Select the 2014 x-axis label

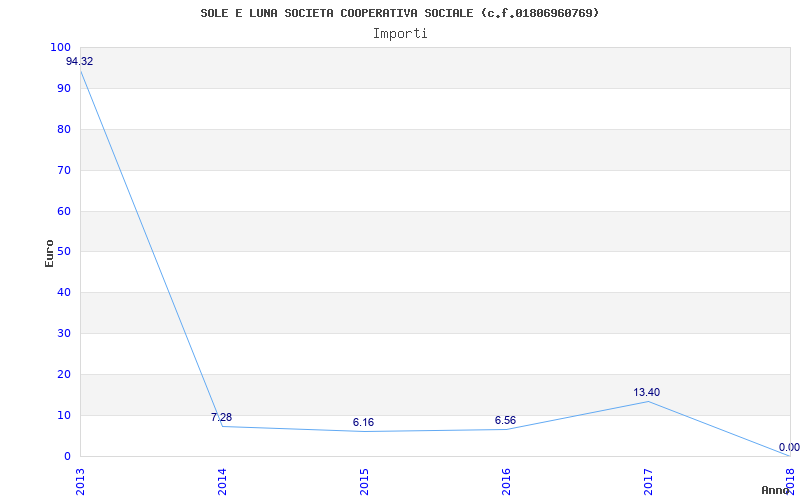[221, 481]
